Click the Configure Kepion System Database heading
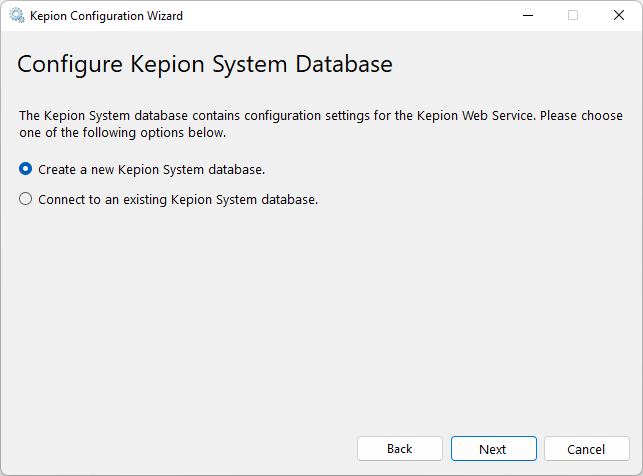Screen dimensions: 643x476 point(205,64)
